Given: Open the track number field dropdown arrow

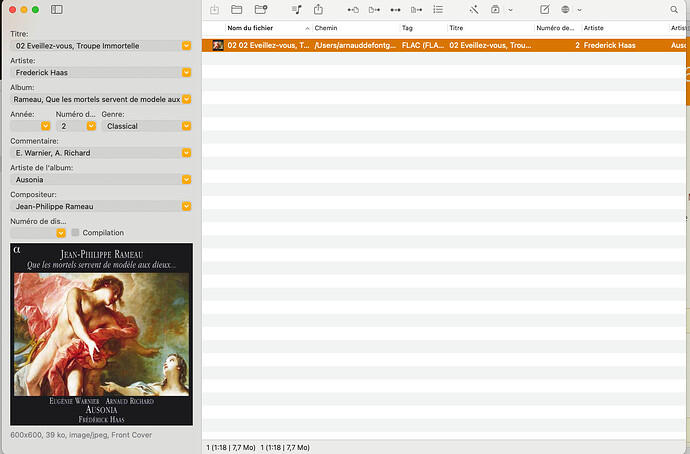Looking at the screenshot, I should 91,126.
